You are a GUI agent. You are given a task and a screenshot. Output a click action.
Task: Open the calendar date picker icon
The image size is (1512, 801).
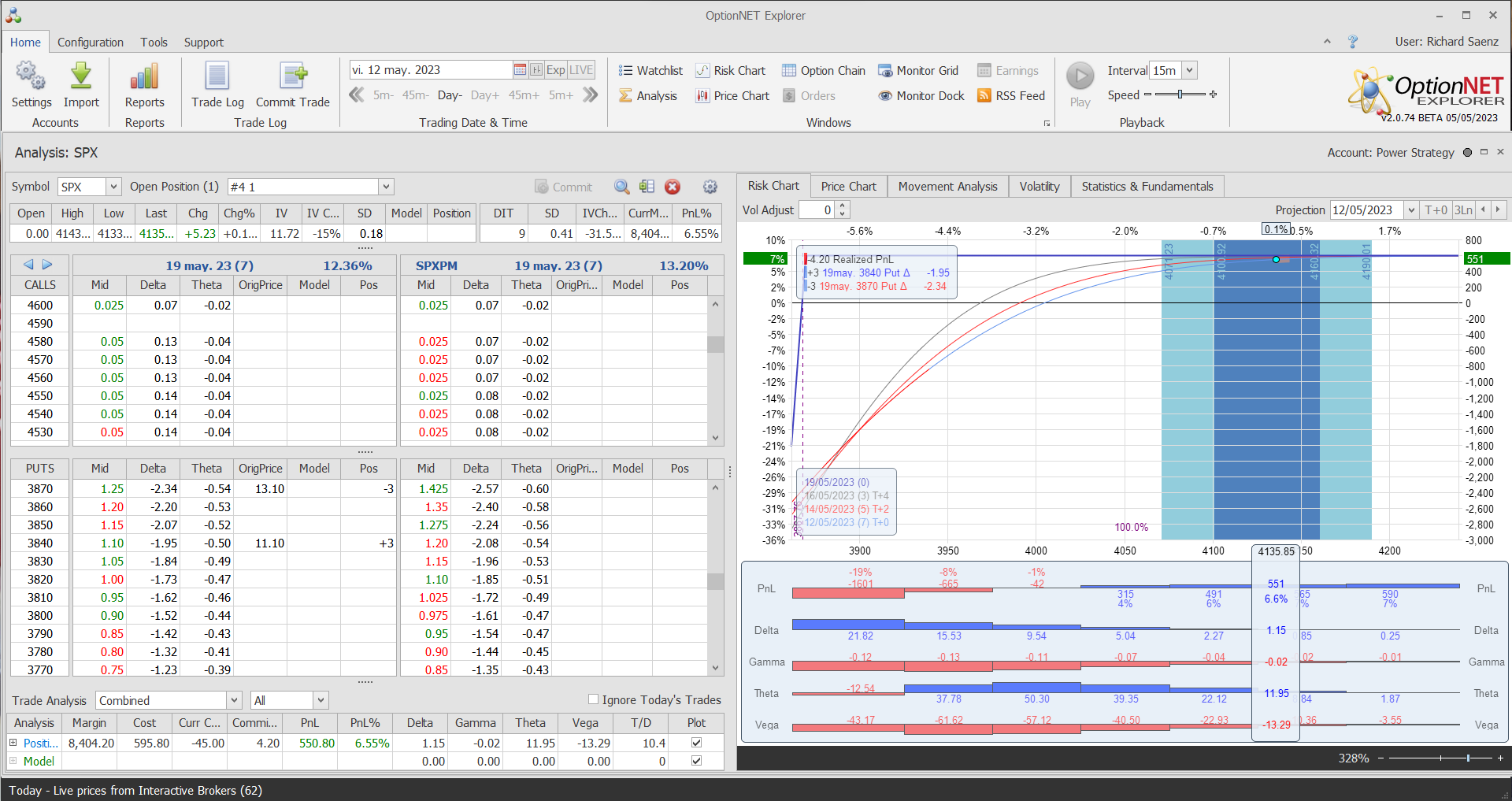click(520, 70)
